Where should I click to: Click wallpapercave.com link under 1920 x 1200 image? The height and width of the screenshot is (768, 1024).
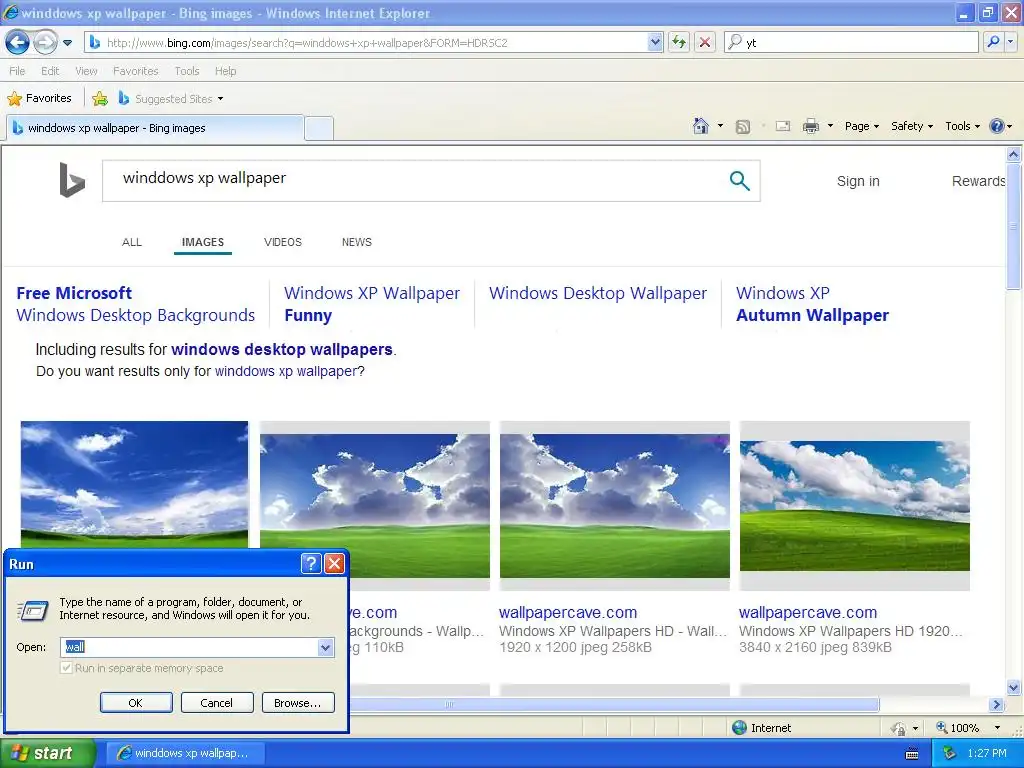click(x=568, y=613)
